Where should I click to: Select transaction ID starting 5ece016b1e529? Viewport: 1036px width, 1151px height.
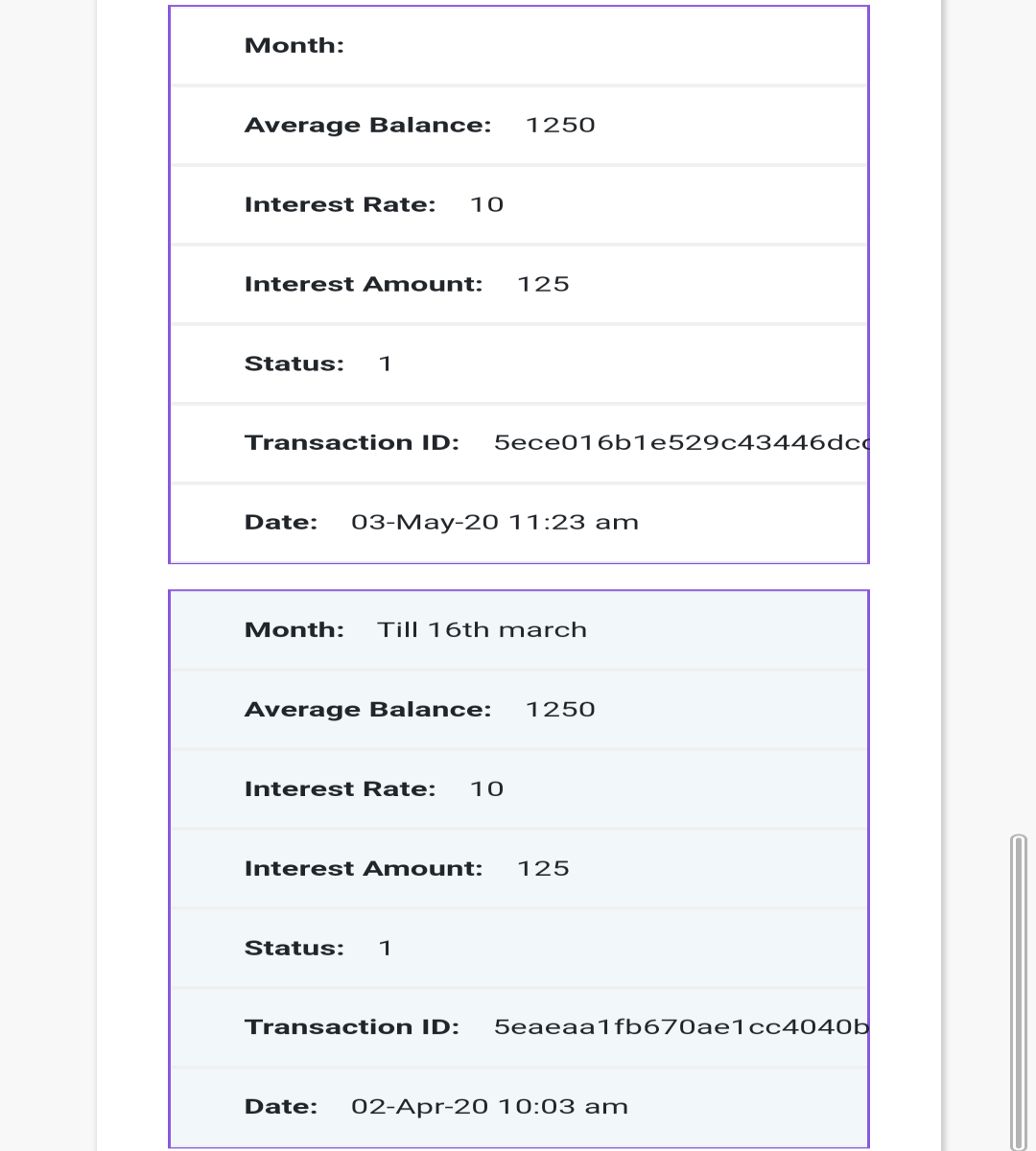pos(681,443)
